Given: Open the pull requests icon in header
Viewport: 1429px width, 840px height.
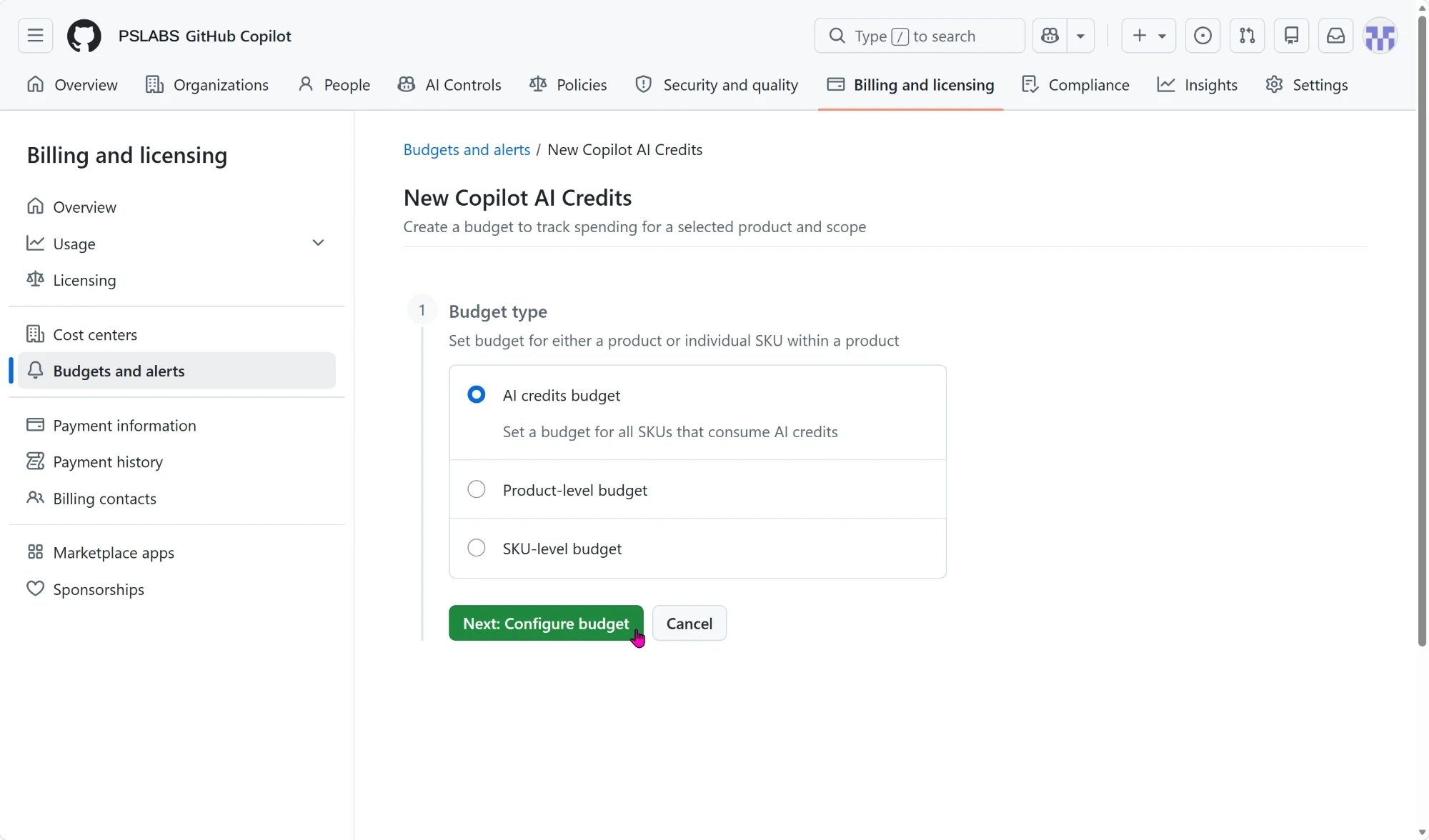Looking at the screenshot, I should [x=1247, y=36].
